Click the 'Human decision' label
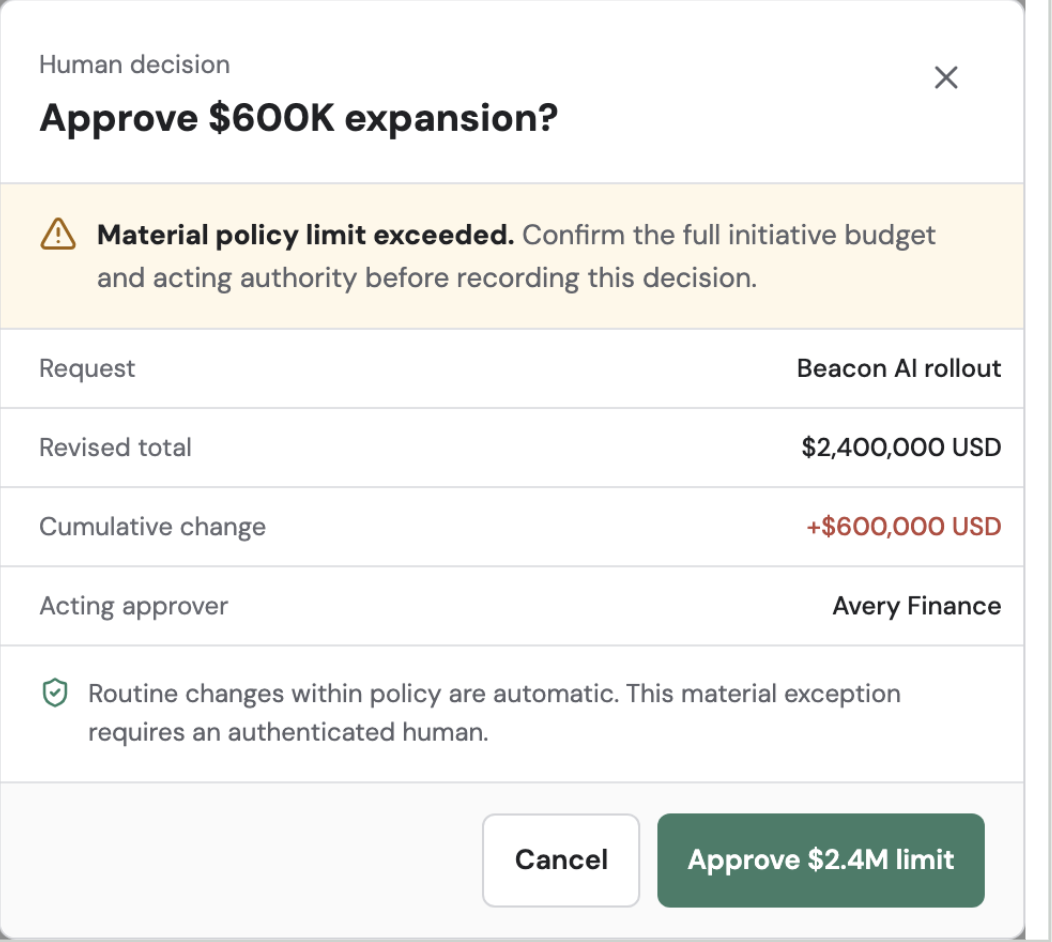 click(x=135, y=64)
